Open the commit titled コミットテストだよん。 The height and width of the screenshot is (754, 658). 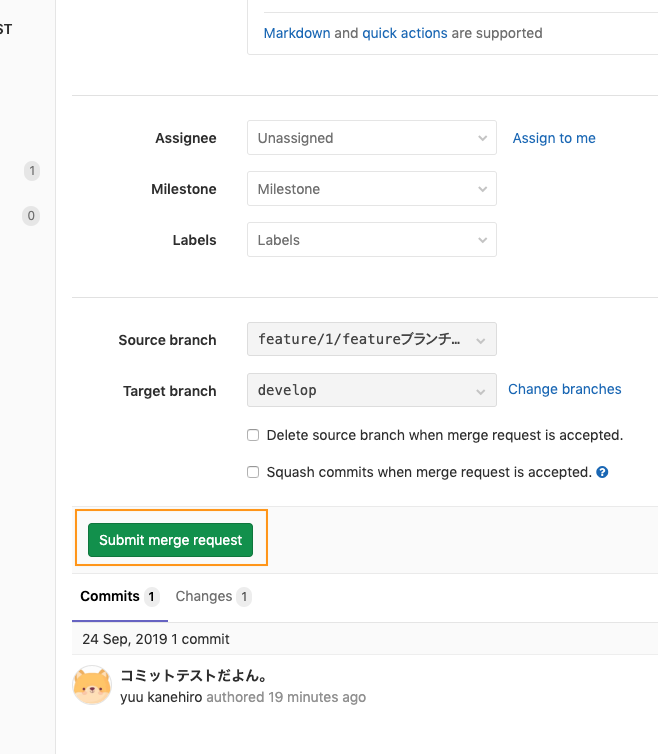[x=193, y=676]
